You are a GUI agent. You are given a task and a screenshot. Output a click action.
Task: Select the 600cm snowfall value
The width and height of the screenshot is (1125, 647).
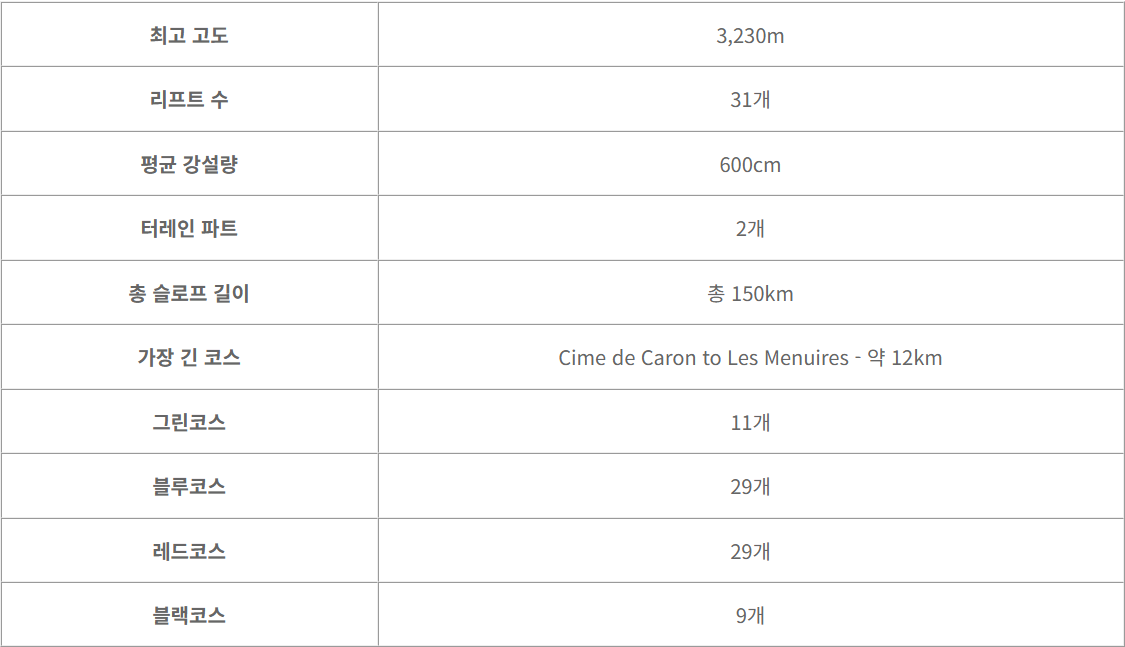[x=750, y=165]
